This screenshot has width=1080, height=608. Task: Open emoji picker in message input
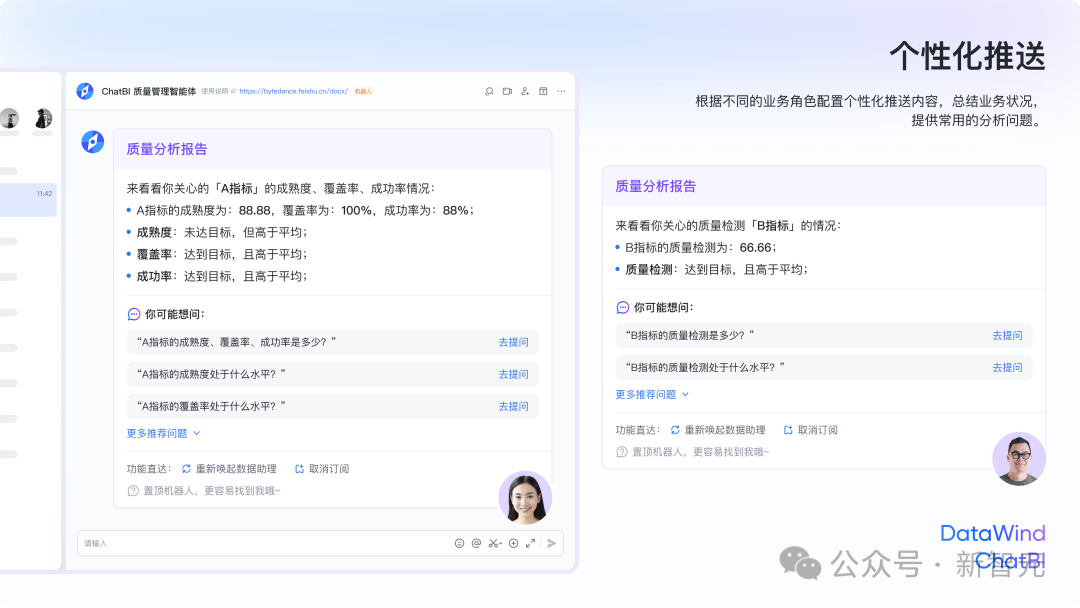[459, 543]
